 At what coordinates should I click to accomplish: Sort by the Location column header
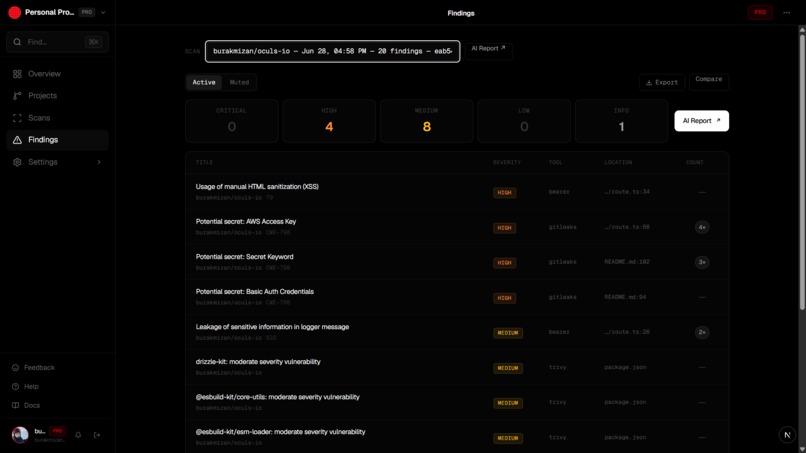tap(618, 162)
